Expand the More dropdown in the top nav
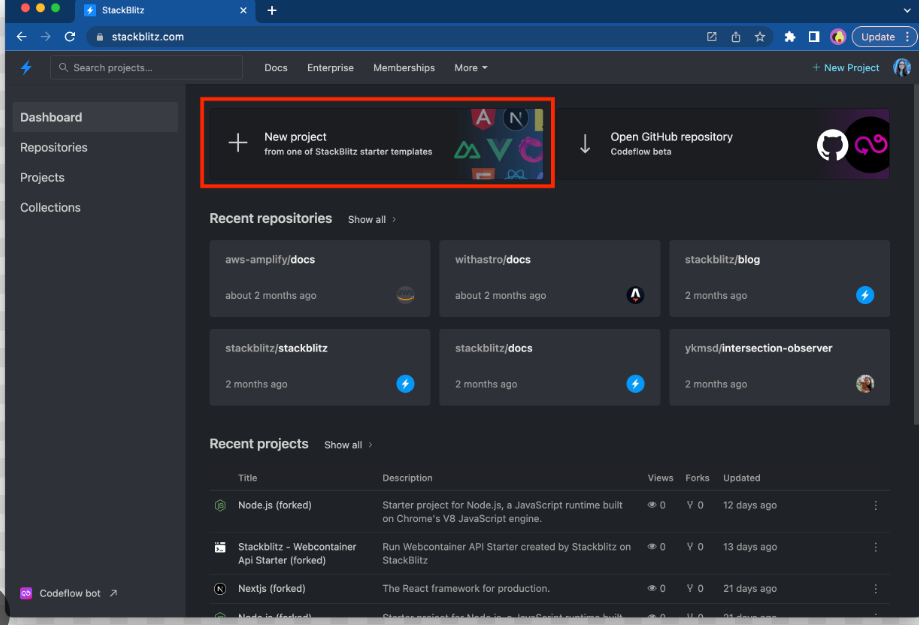The height and width of the screenshot is (625, 919). (x=471, y=68)
